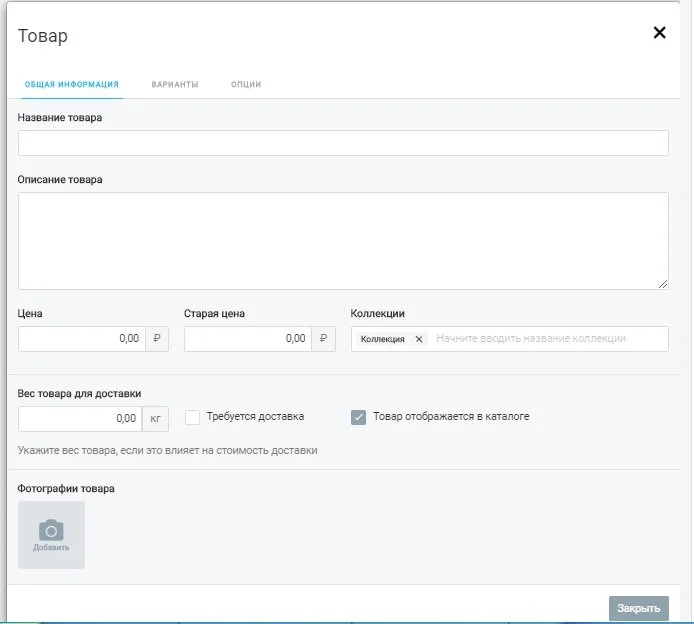Click the description textarea resize handle
Viewport: 694px width, 624px height.
[x=663, y=284]
